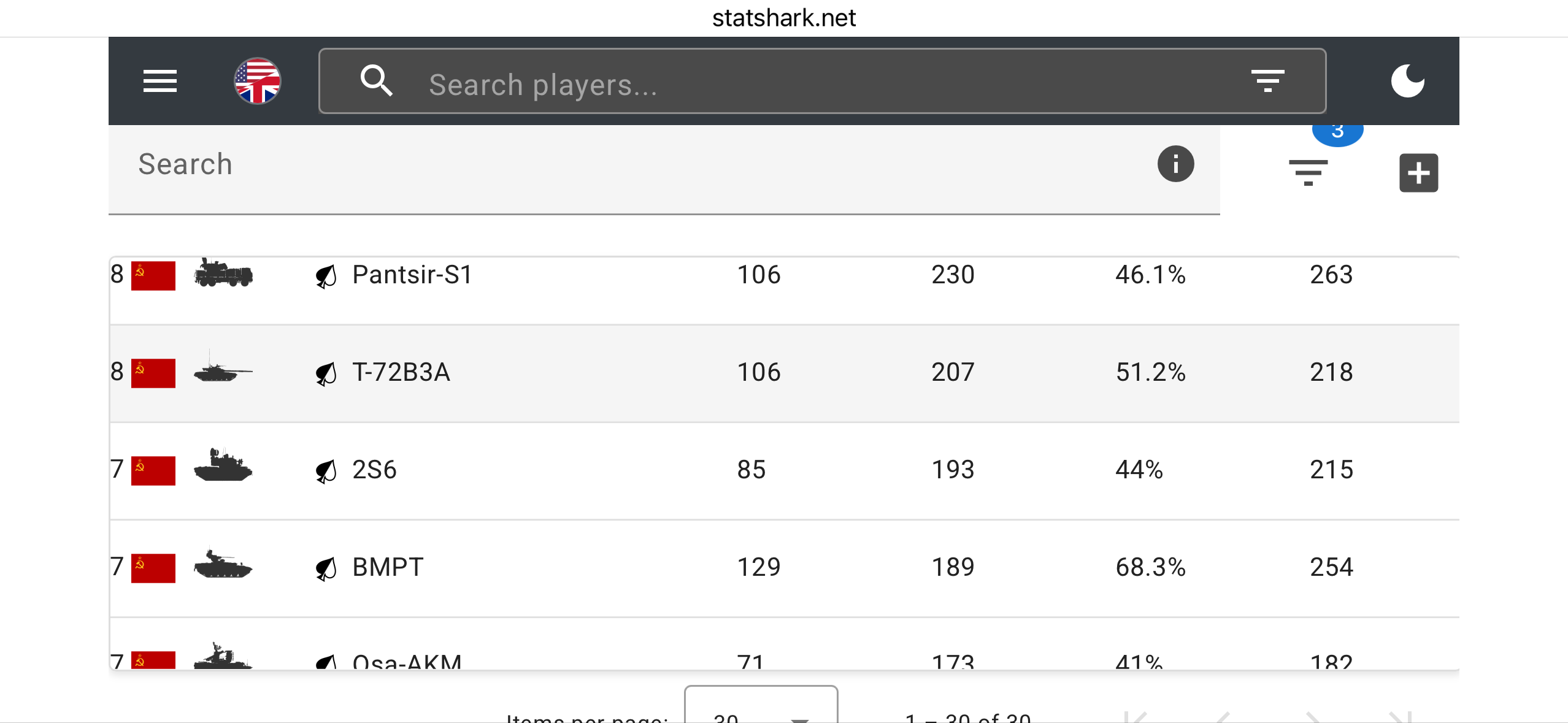
Task: Expand the items per page dropdown
Action: click(x=761, y=711)
